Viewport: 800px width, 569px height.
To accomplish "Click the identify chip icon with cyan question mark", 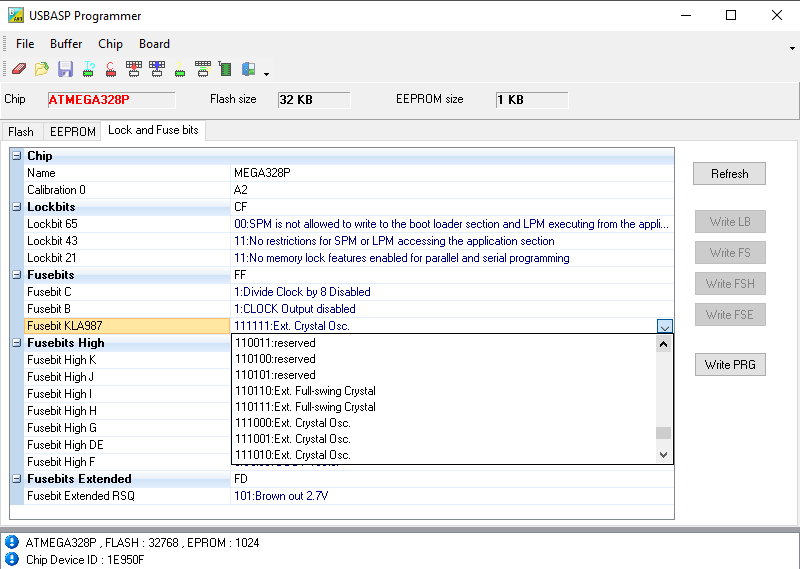I will click(89, 69).
